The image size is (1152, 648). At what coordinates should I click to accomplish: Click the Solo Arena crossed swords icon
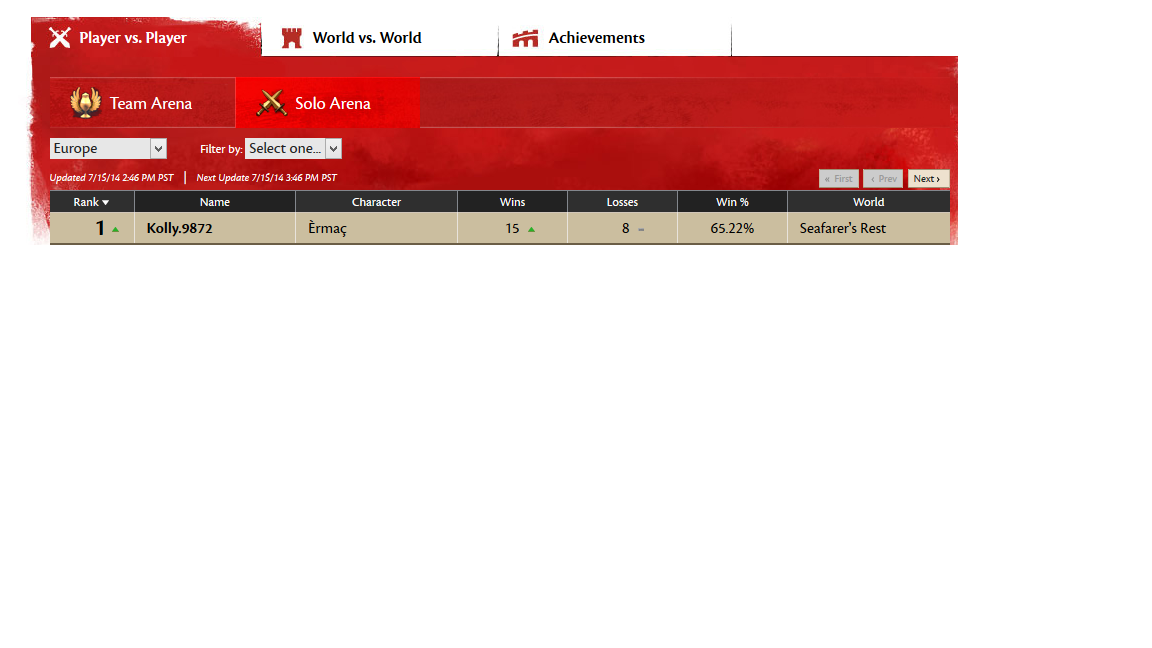272,103
